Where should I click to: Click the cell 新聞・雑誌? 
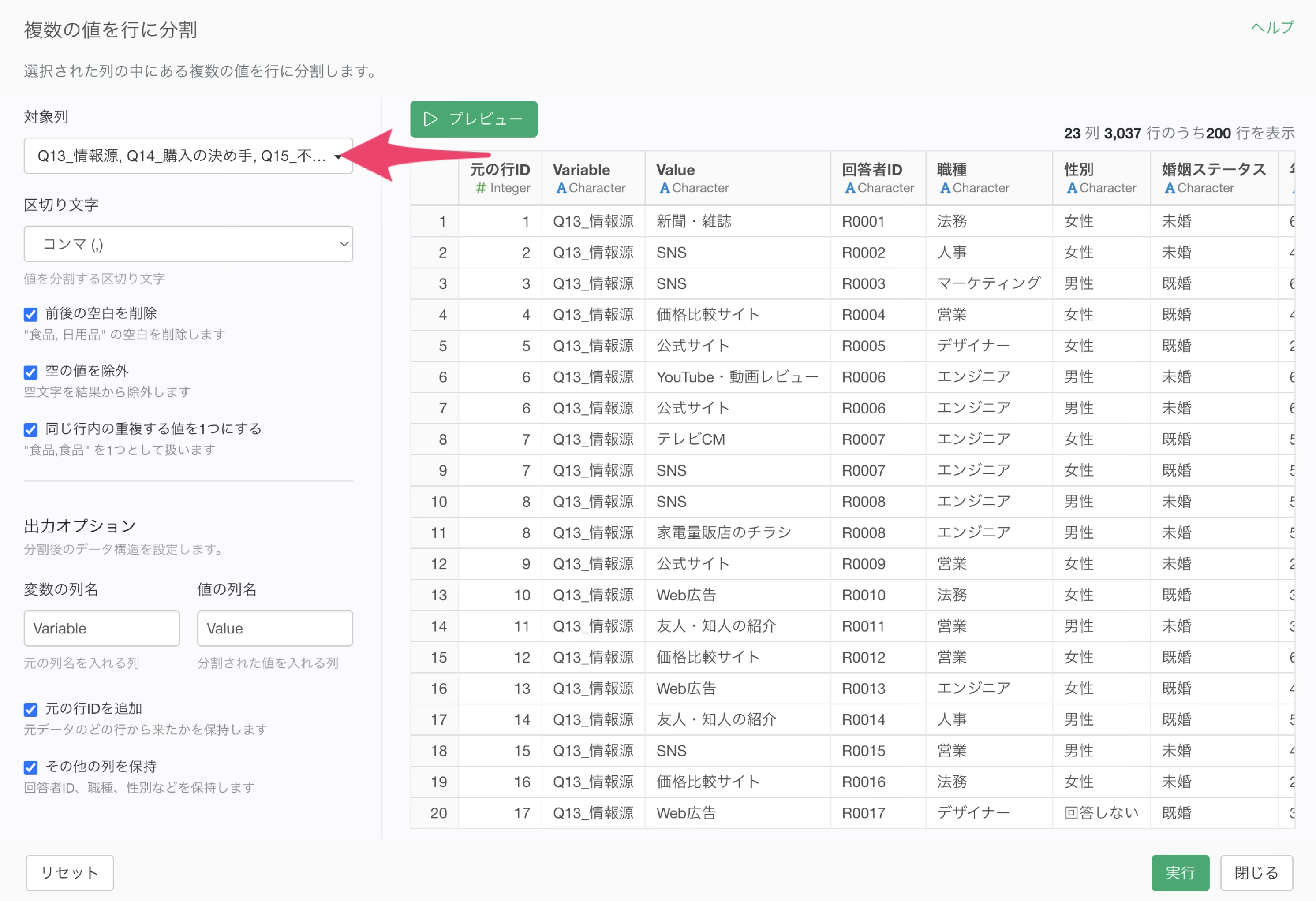point(738,221)
